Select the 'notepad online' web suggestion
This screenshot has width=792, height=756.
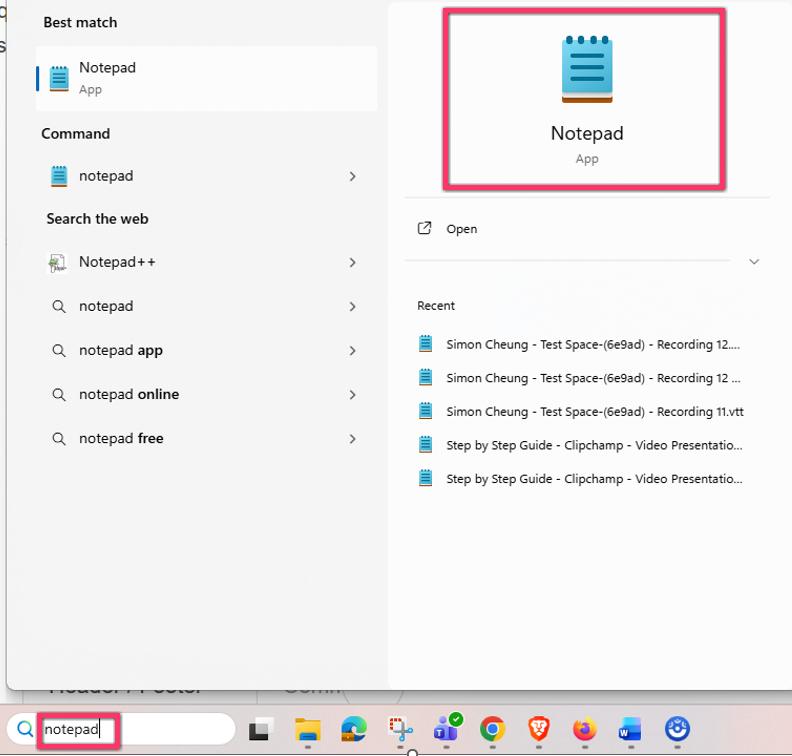(x=207, y=394)
